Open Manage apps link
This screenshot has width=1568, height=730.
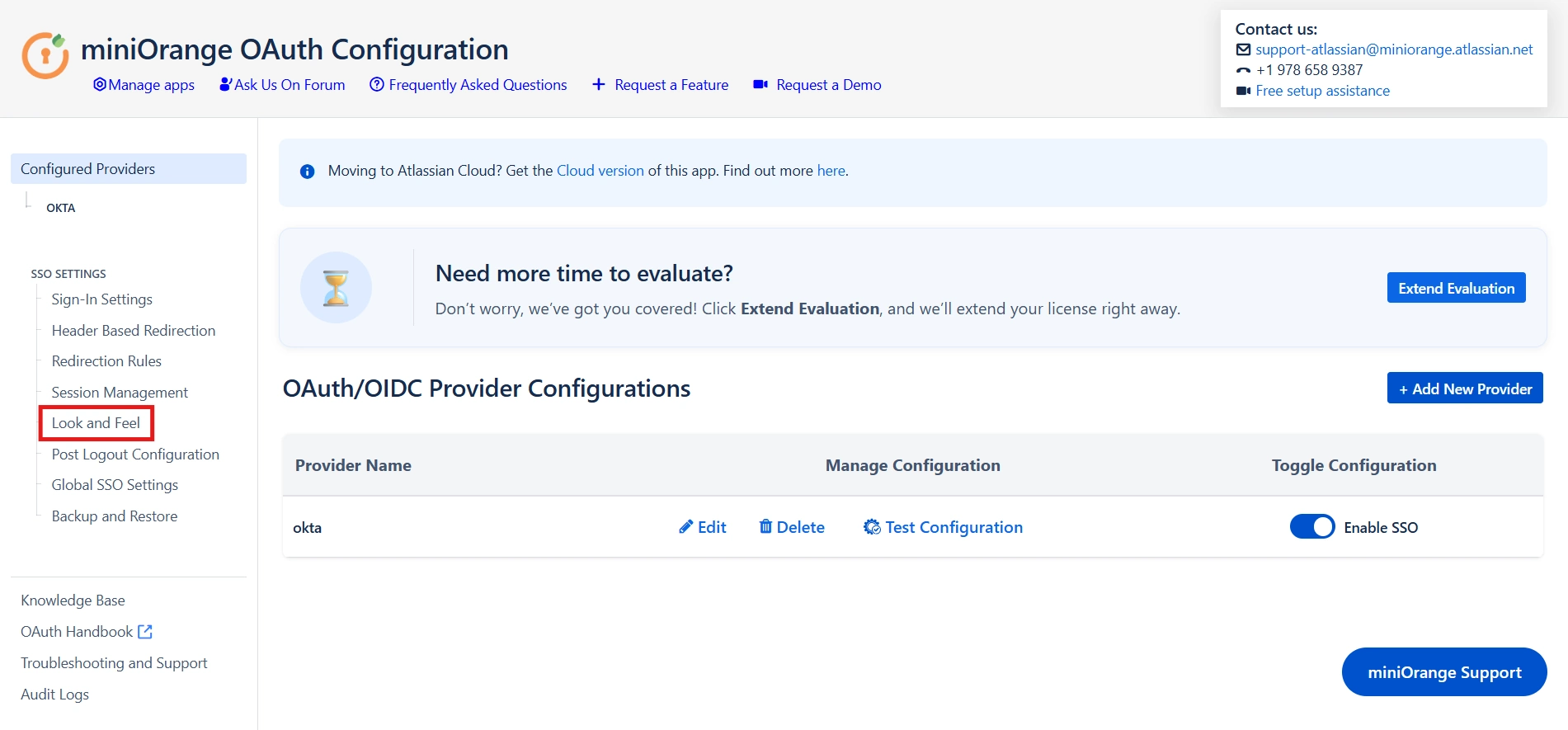click(x=151, y=85)
